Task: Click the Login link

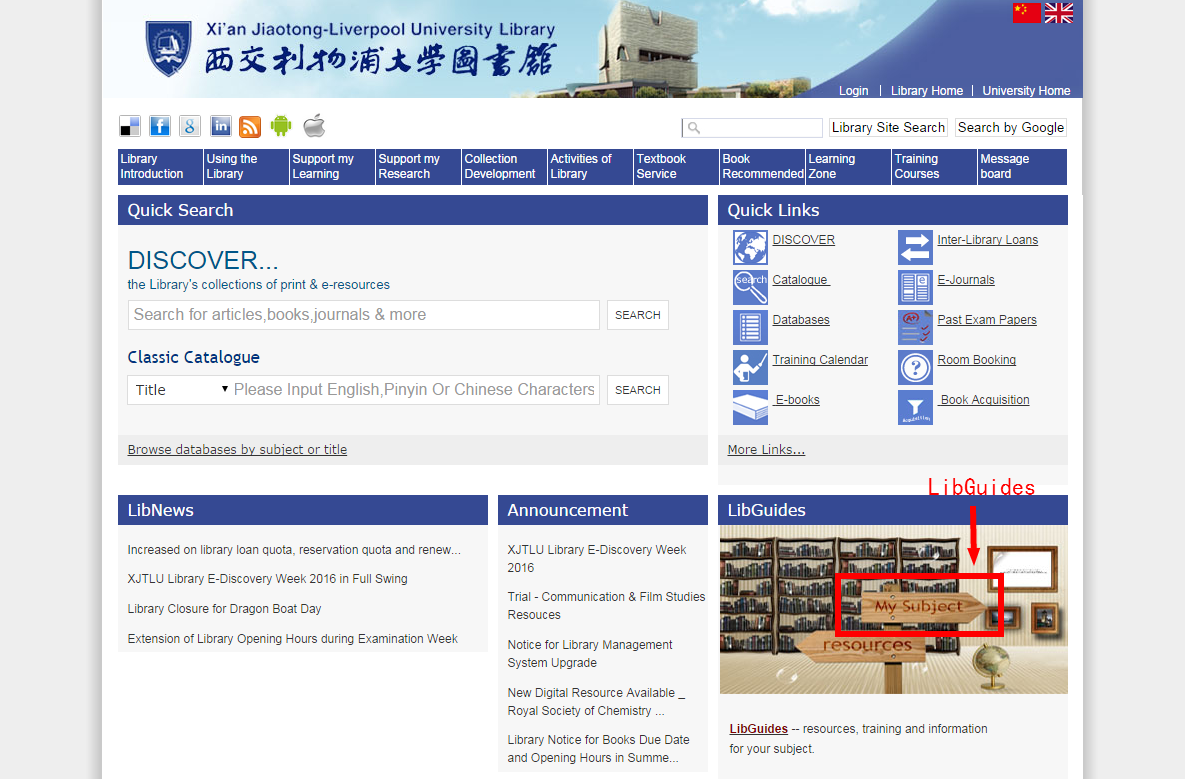Action: tap(853, 91)
